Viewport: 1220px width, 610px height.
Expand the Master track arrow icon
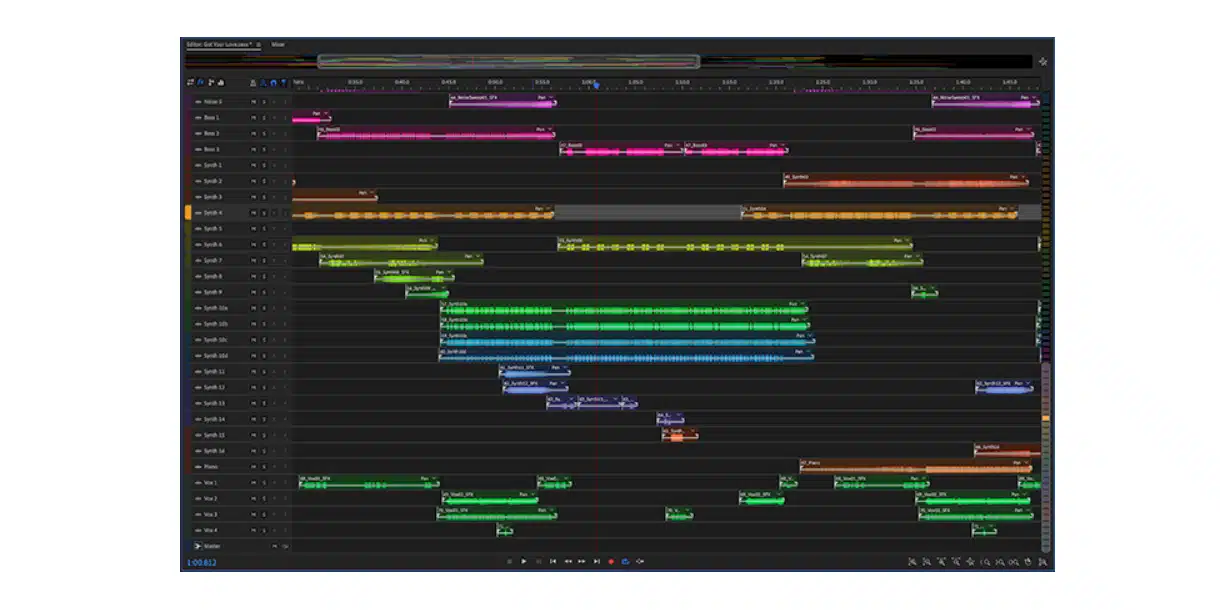(x=197, y=546)
